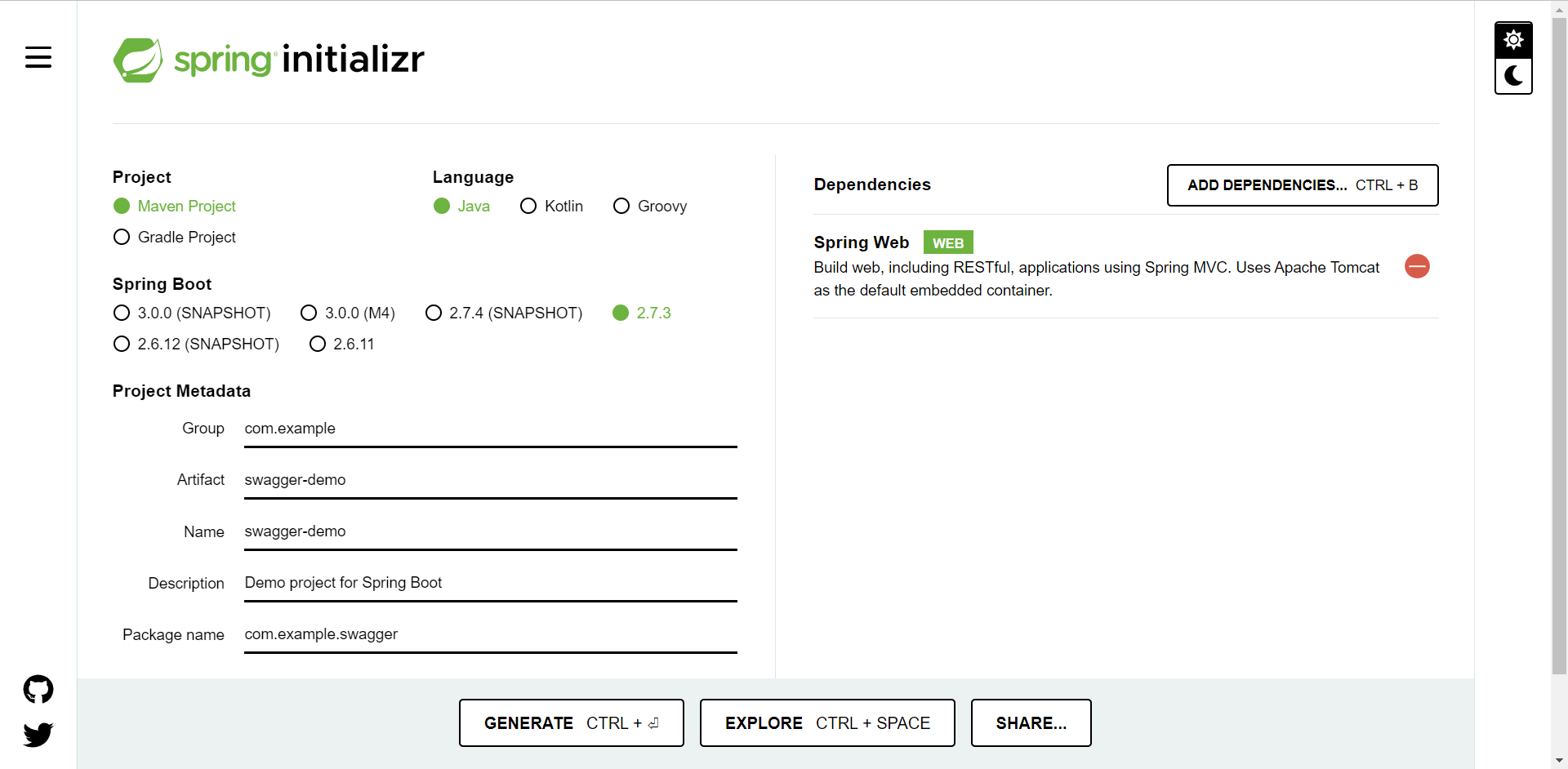Select Maven Project option
Viewport: 1568px width, 769px height.
point(175,206)
